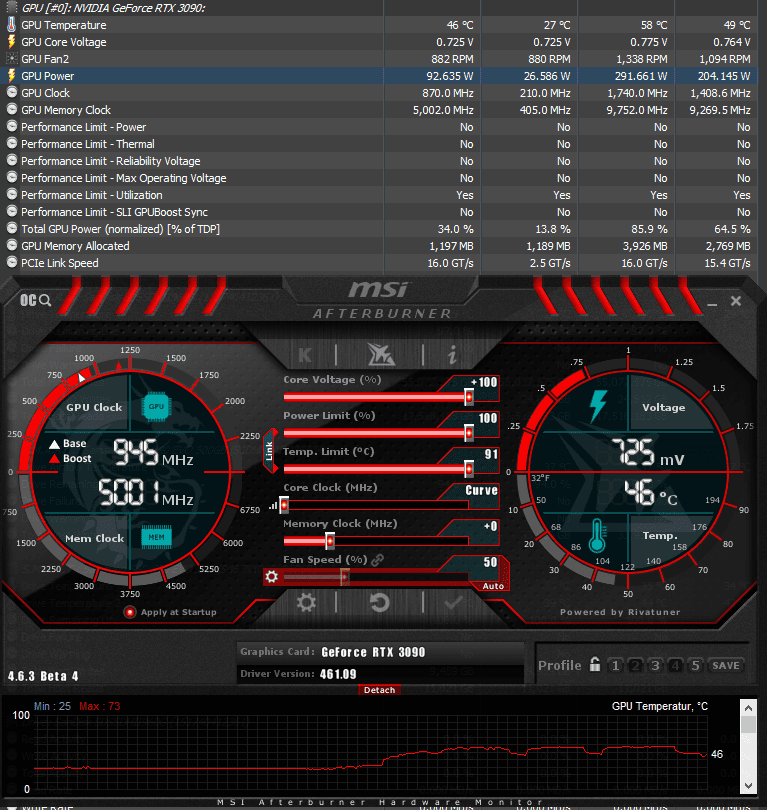This screenshot has height=810, width=767.
Task: Open the OC Scanner search icon
Action: tap(36, 300)
